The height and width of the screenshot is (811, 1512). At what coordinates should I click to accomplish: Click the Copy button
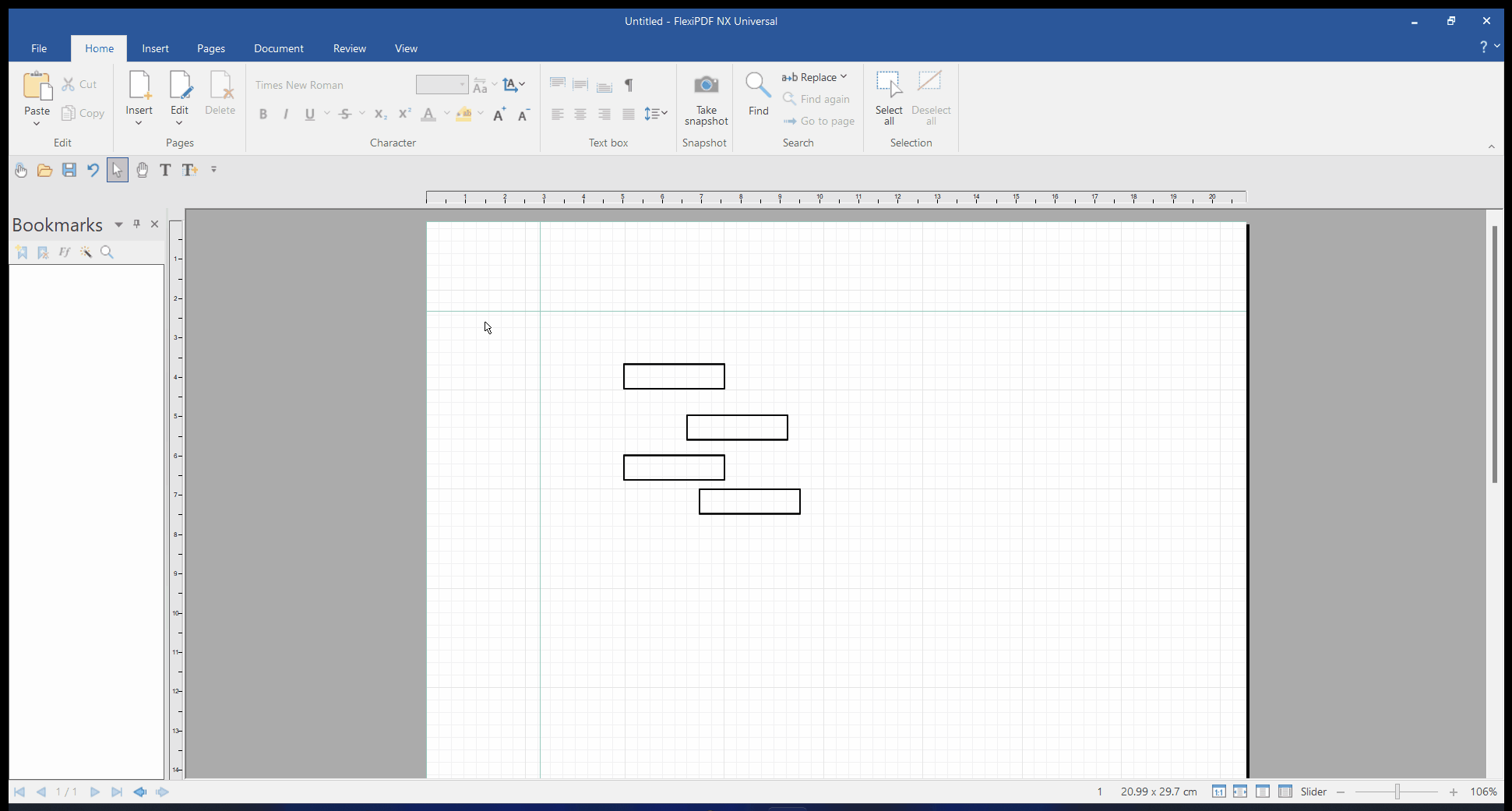83,114
